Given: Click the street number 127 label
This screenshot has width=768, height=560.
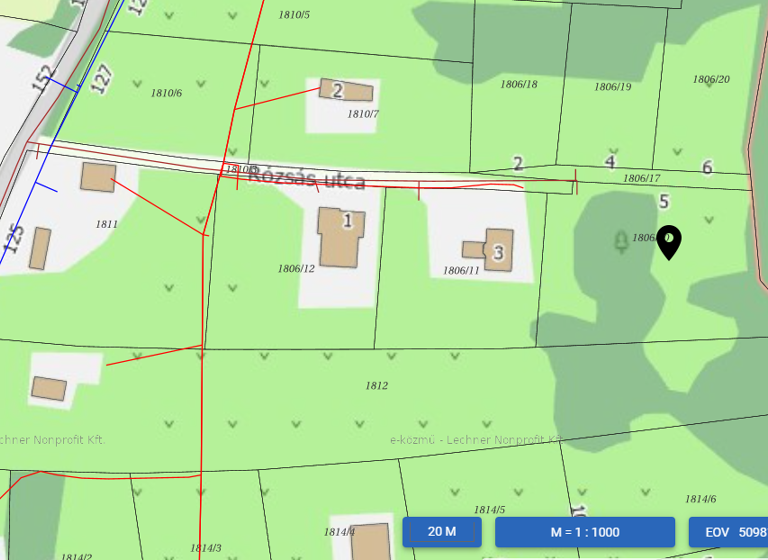Looking at the screenshot, I should [x=101, y=79].
